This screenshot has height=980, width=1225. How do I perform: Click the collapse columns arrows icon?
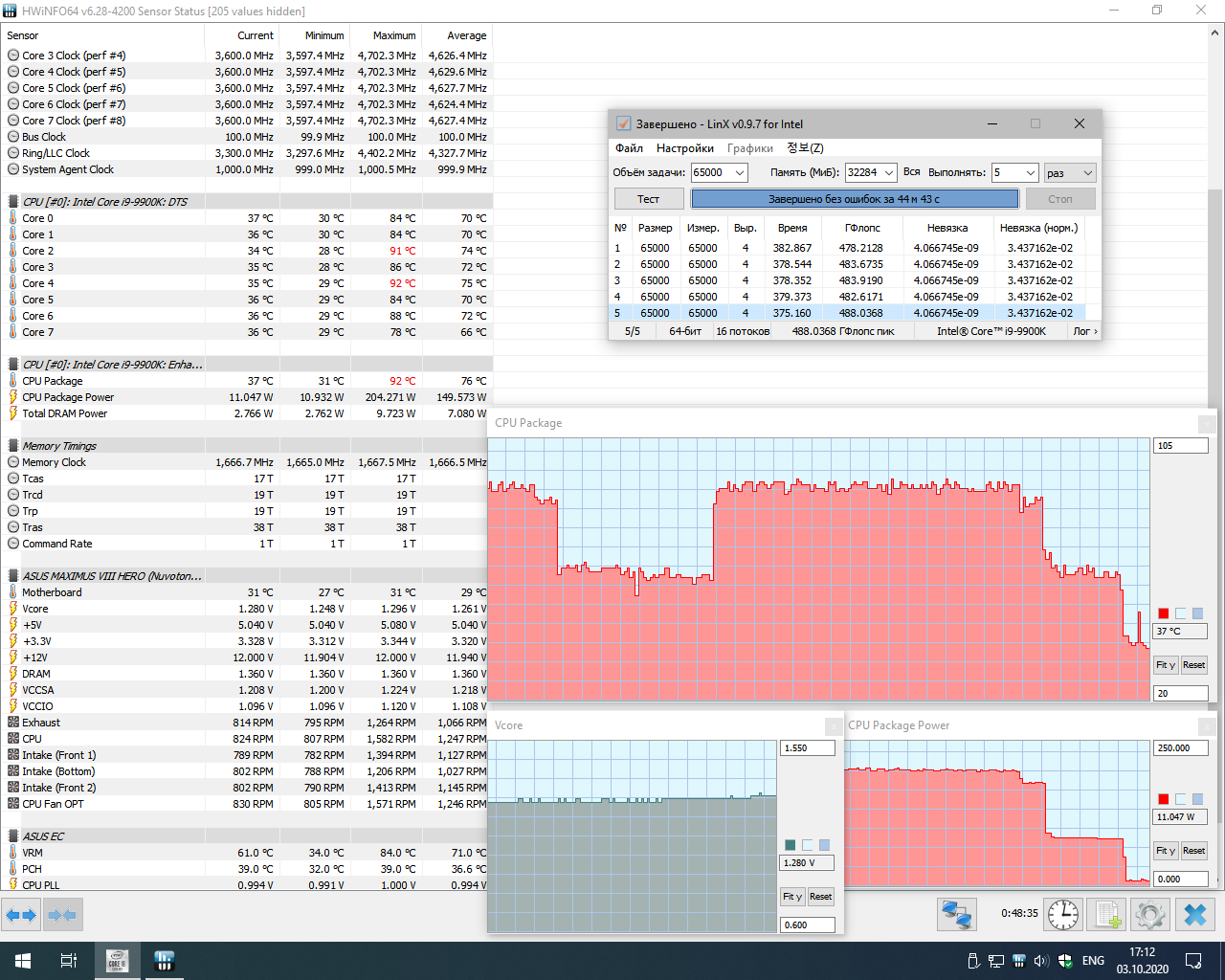pyautogui.click(x=62, y=915)
